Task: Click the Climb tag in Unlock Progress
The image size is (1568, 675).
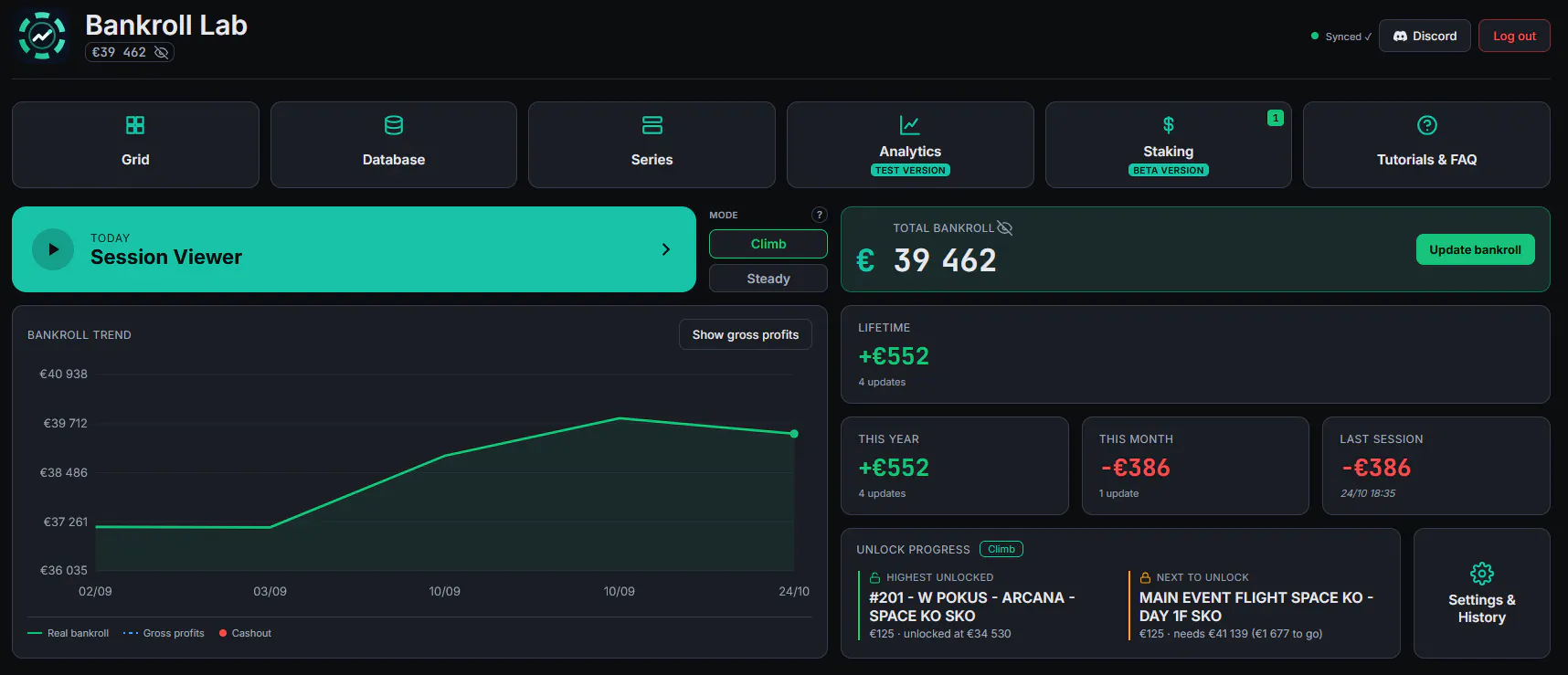Action: 1001,549
